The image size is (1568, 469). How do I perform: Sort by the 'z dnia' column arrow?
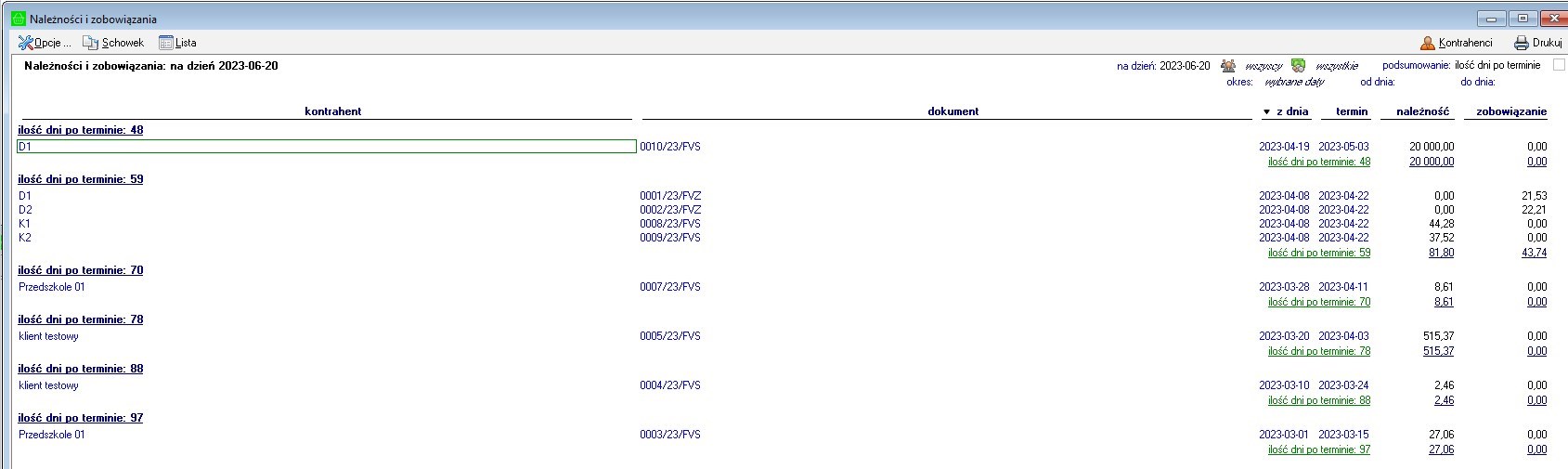1266,111
